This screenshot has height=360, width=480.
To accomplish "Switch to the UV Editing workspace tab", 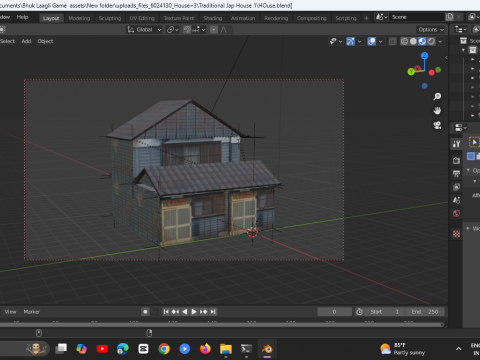I will coord(142,18).
